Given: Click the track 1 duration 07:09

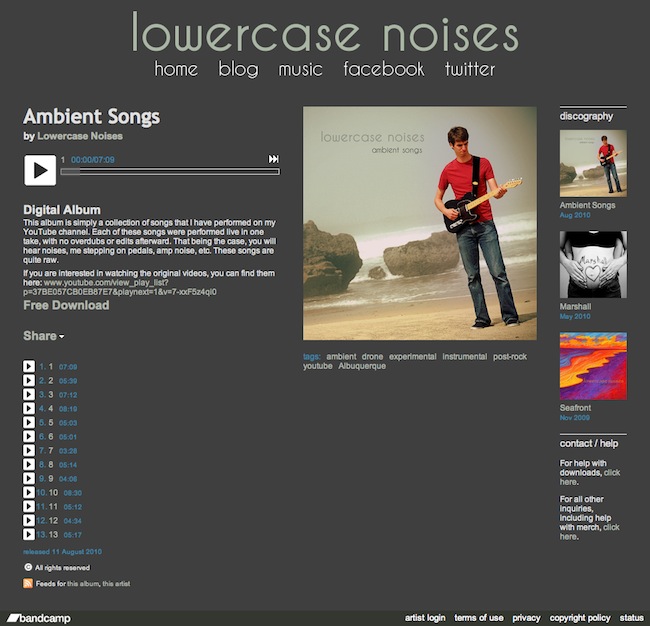Looking at the screenshot, I should 68,367.
